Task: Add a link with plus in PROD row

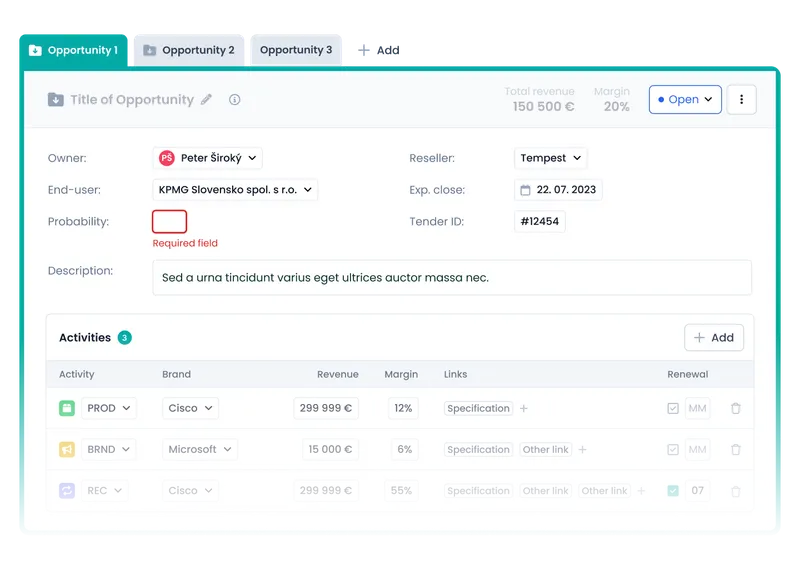Action: (524, 408)
